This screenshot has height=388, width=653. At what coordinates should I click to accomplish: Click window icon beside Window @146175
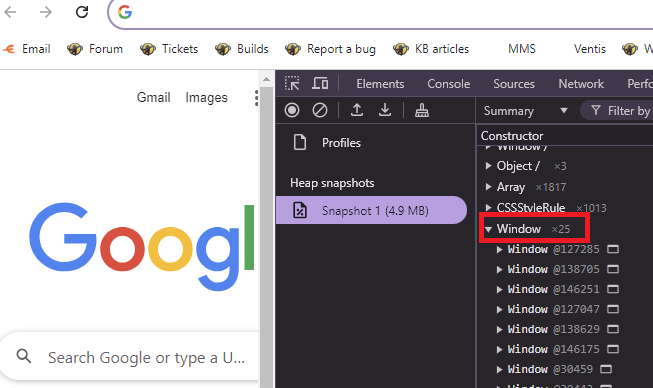click(x=613, y=349)
